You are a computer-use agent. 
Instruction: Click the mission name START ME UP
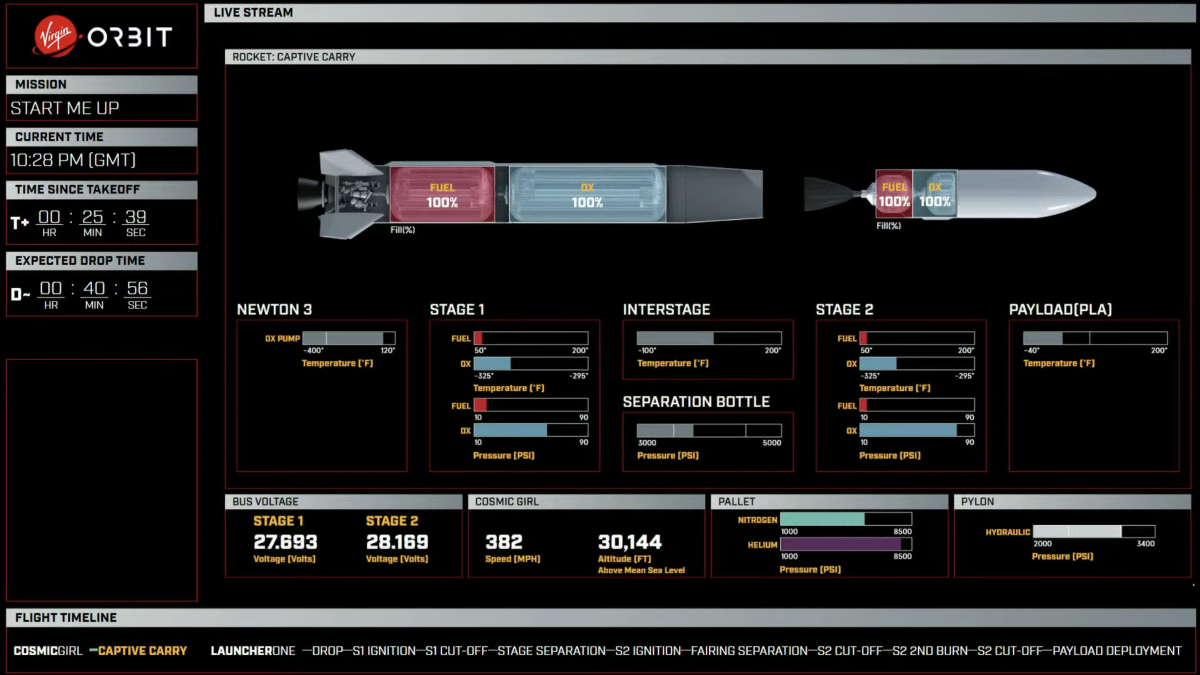coord(65,108)
